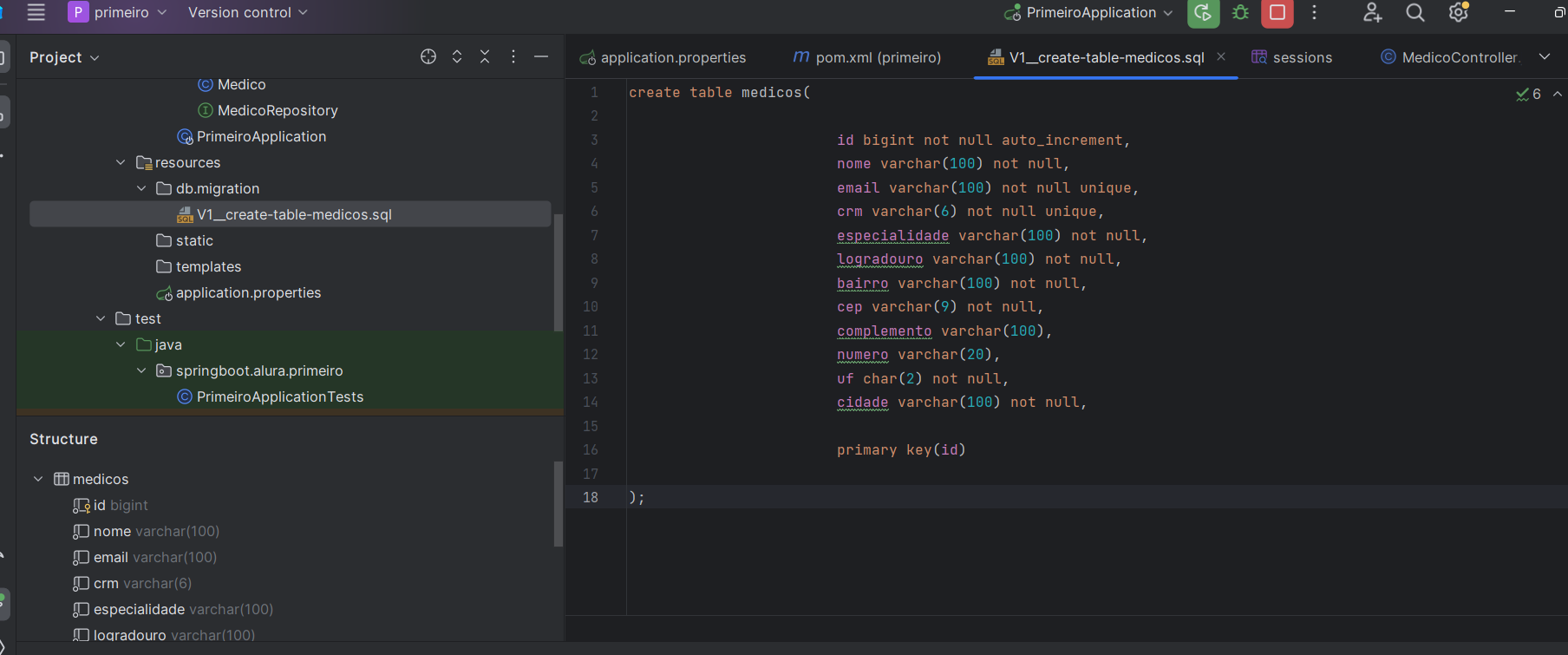This screenshot has height=655, width=1568.
Task: Open PrimeiroApplication class under main in tree
Action: [252, 136]
